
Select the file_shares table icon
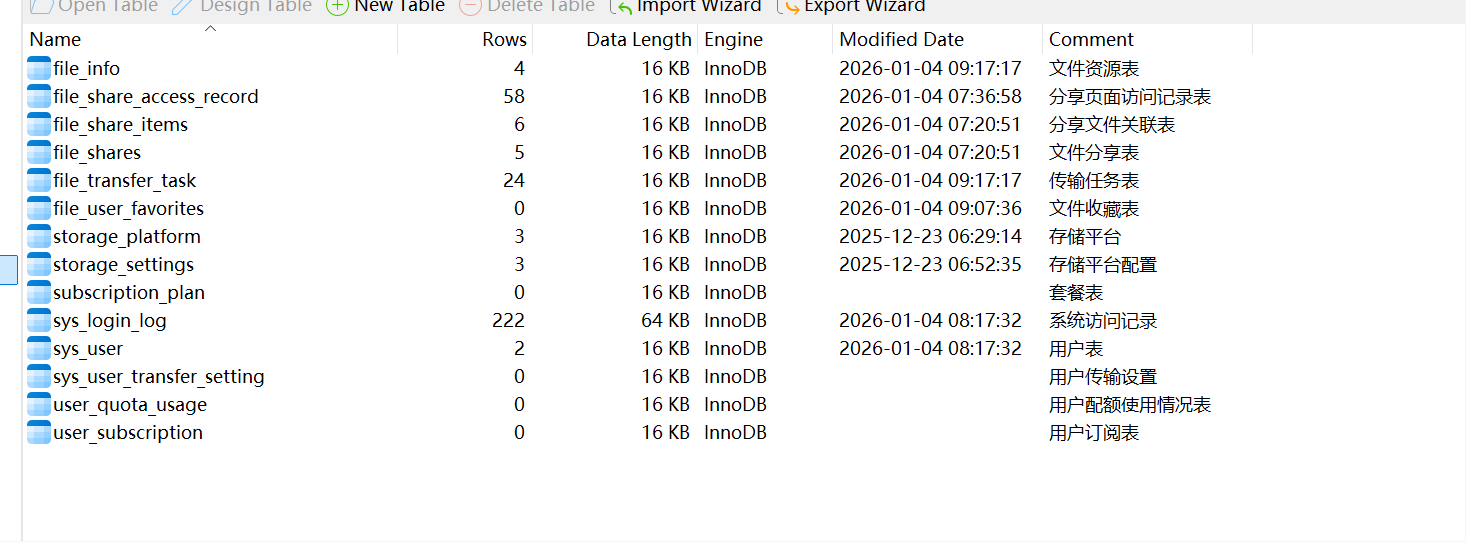coord(39,153)
